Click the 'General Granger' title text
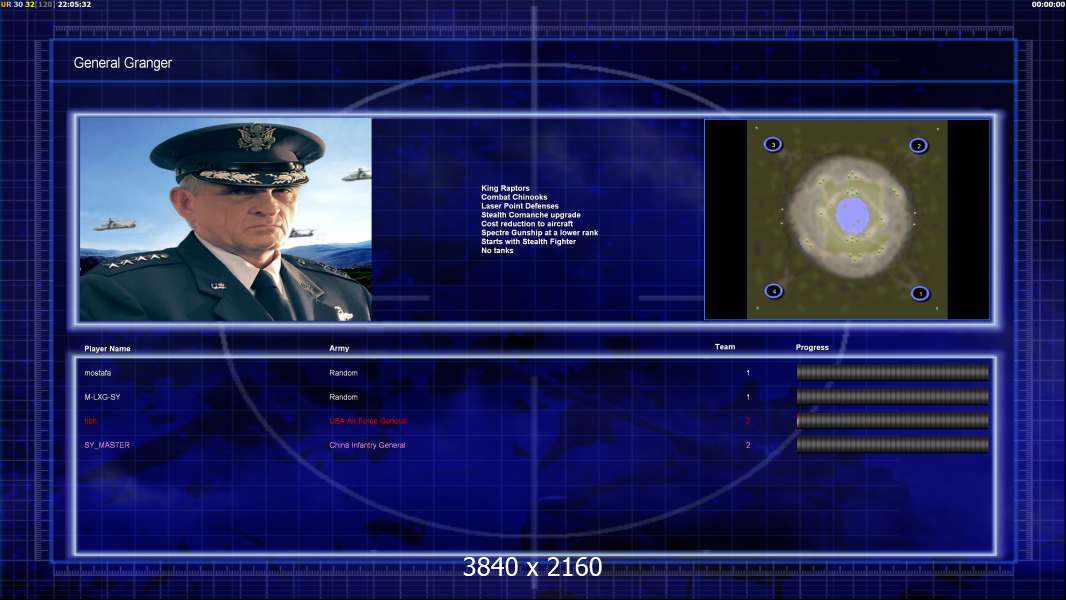1066x600 pixels. [122, 63]
